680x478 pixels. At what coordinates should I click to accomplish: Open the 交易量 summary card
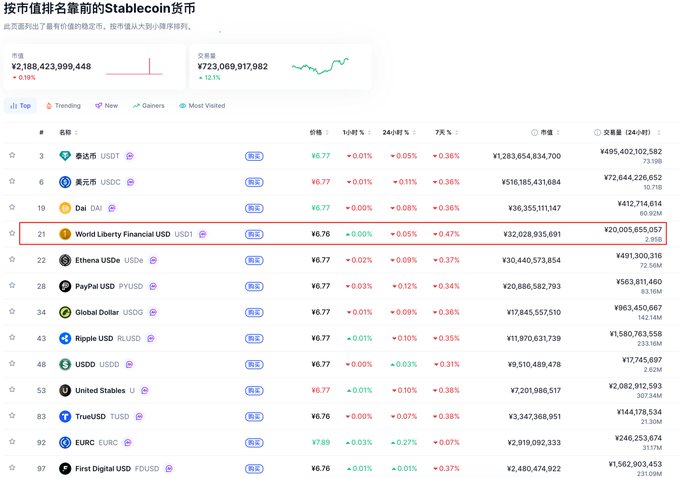[x=280, y=66]
